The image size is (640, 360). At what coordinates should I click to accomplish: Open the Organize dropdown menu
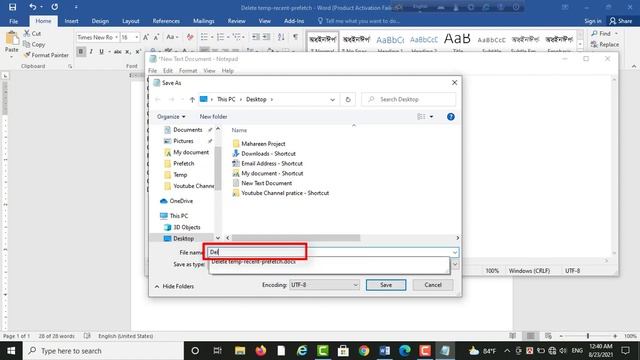[x=171, y=117]
